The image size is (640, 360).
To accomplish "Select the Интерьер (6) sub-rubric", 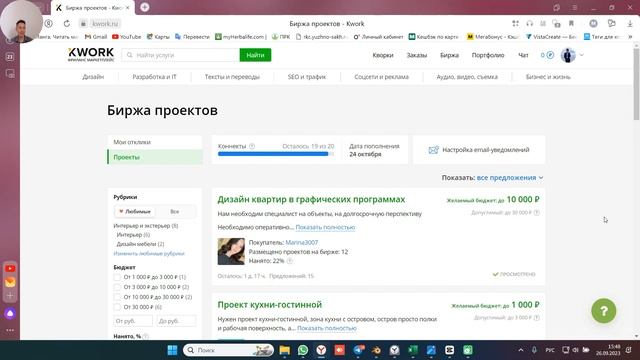I will click(133, 235).
